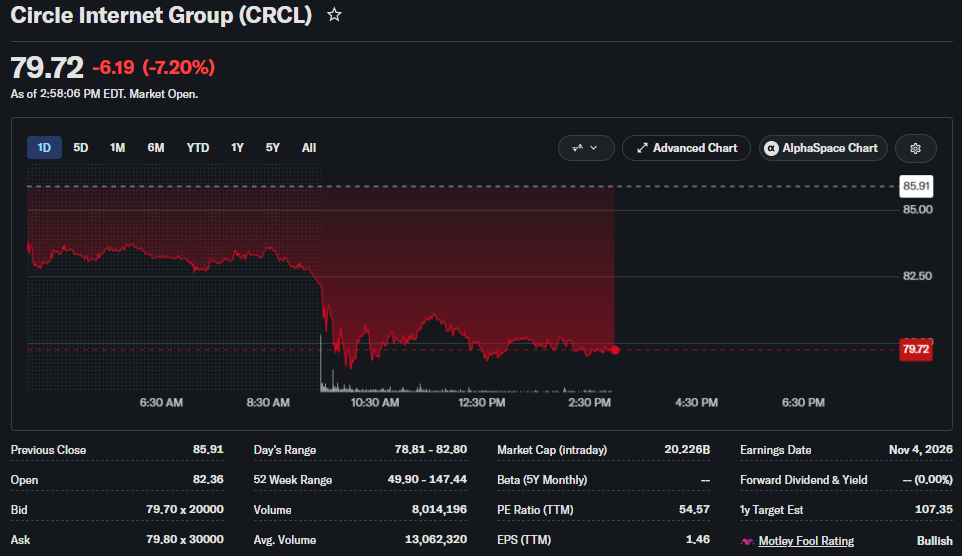The height and width of the screenshot is (556, 962).
Task: Add CRCL to watchlist with star icon
Action: pyautogui.click(x=334, y=15)
